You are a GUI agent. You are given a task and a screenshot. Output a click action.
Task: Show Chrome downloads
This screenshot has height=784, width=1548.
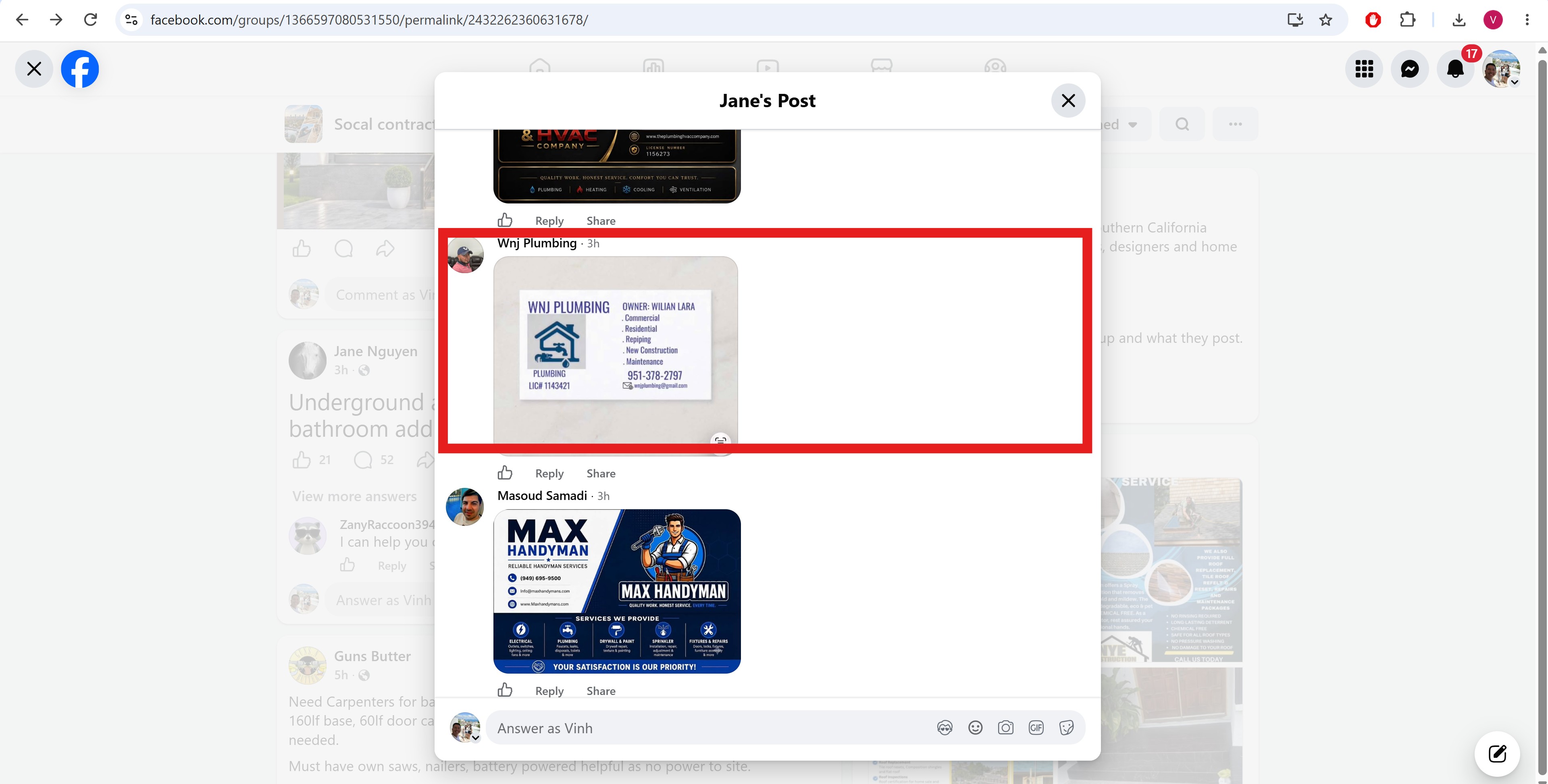pos(1459,20)
